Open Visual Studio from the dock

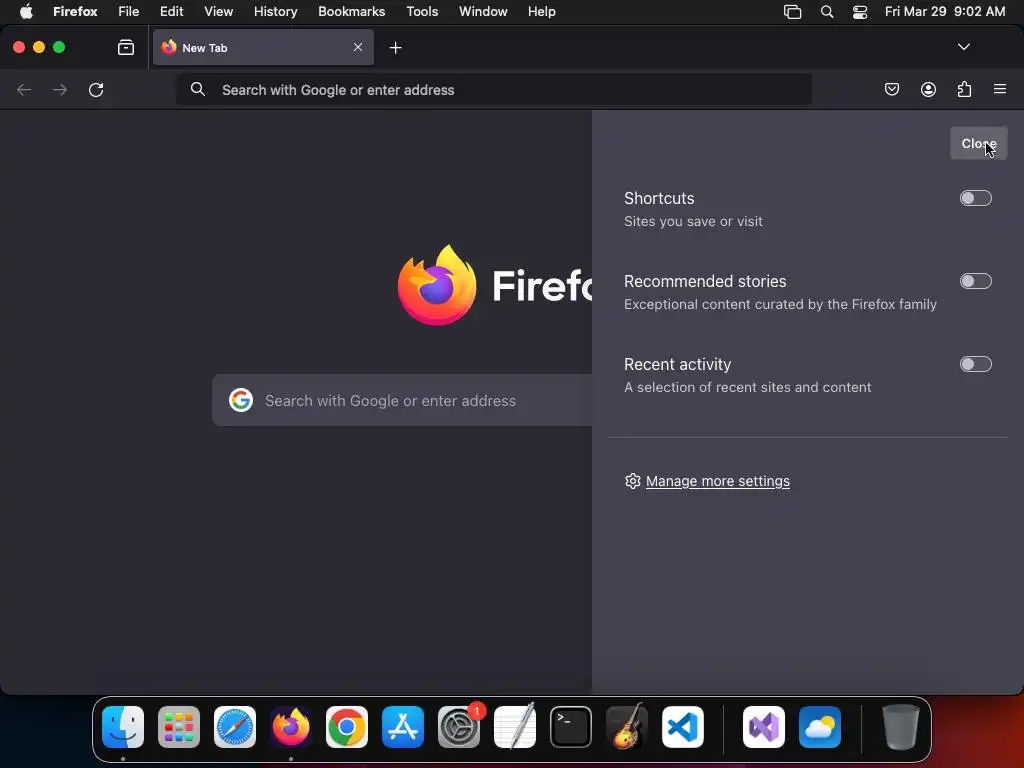pyautogui.click(x=764, y=726)
